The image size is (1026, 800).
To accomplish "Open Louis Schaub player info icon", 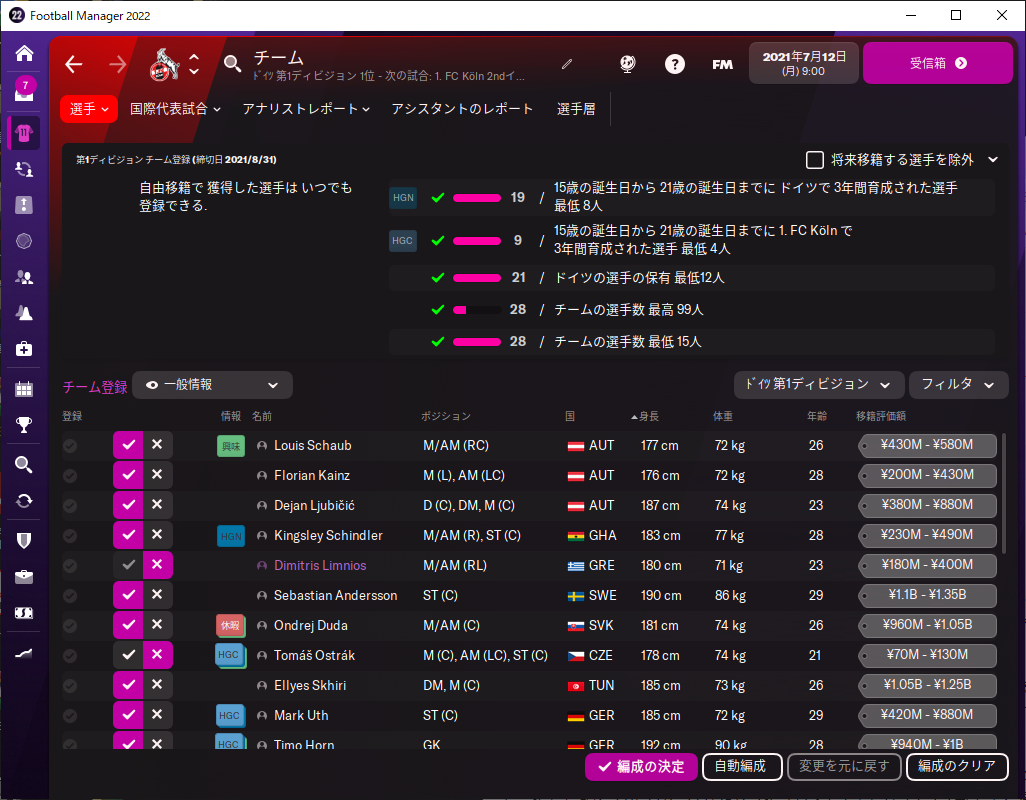I will [x=262, y=445].
